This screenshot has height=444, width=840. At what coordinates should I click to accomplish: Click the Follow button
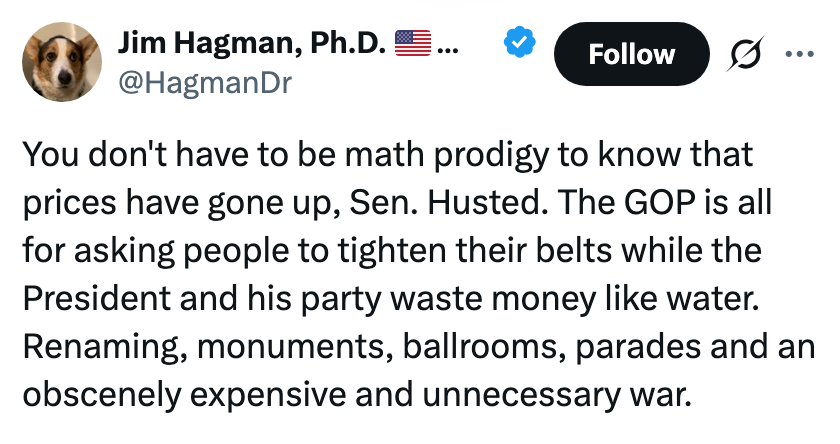pyautogui.click(x=631, y=54)
